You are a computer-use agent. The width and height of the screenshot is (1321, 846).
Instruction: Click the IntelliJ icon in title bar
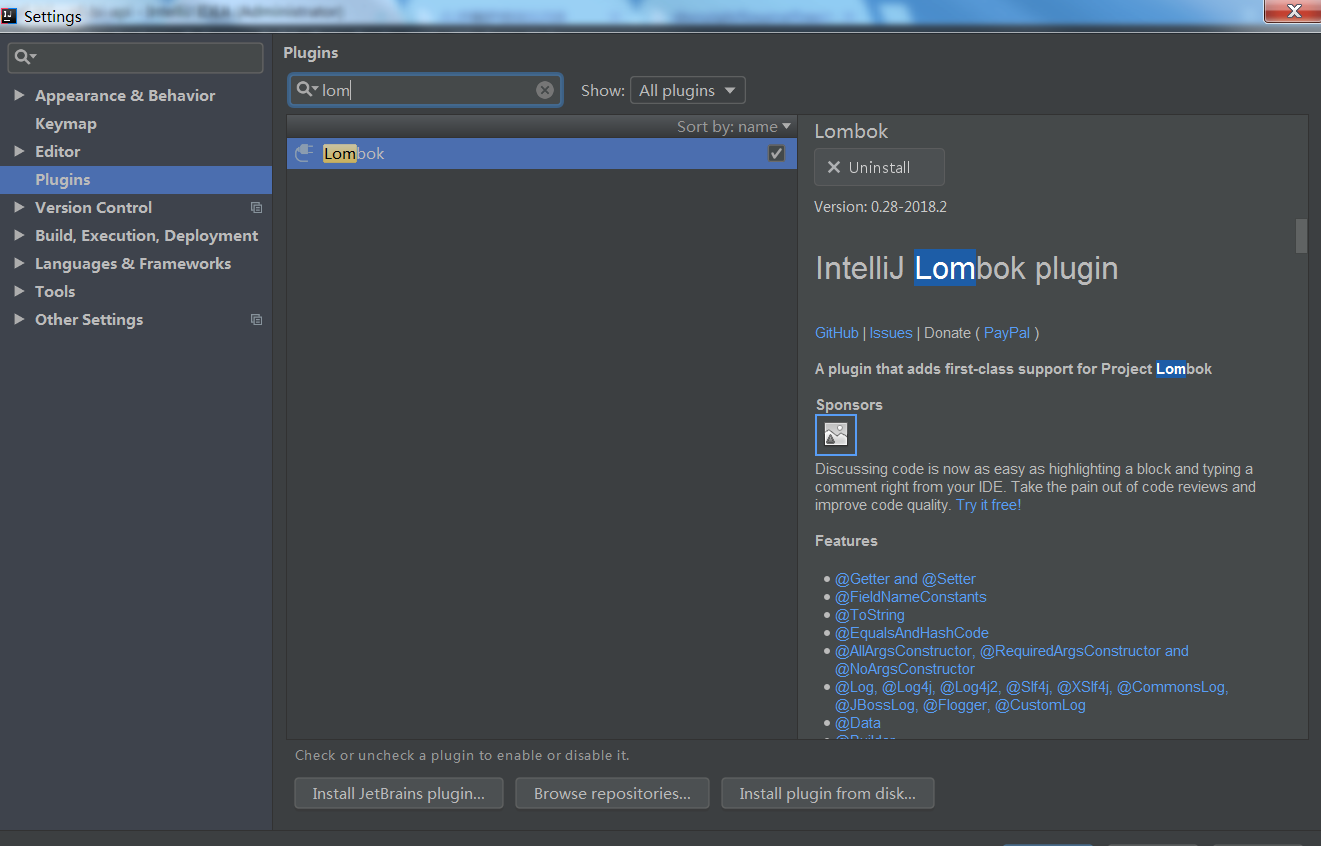[9, 14]
